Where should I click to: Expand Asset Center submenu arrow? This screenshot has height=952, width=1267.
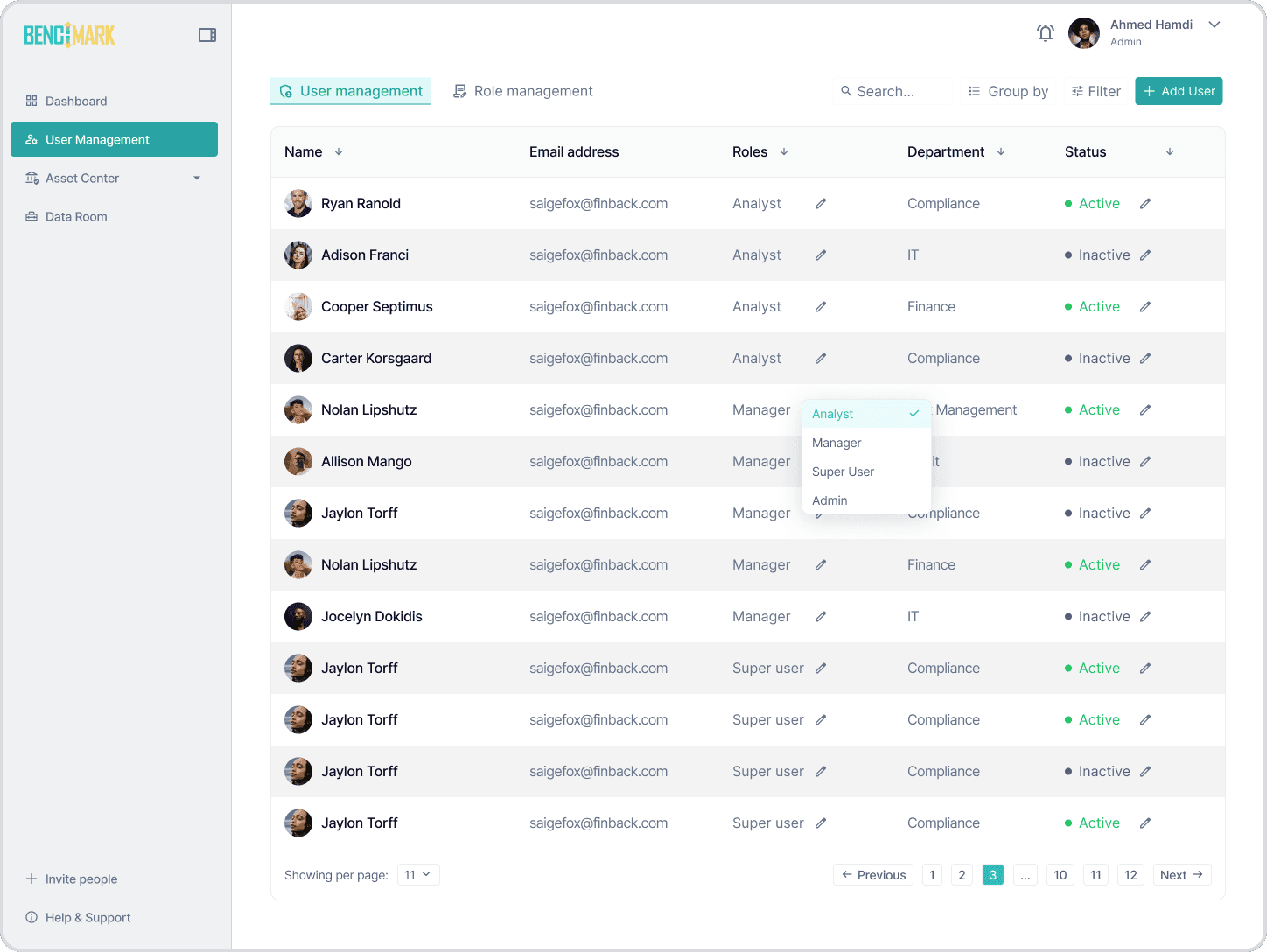[x=197, y=178]
